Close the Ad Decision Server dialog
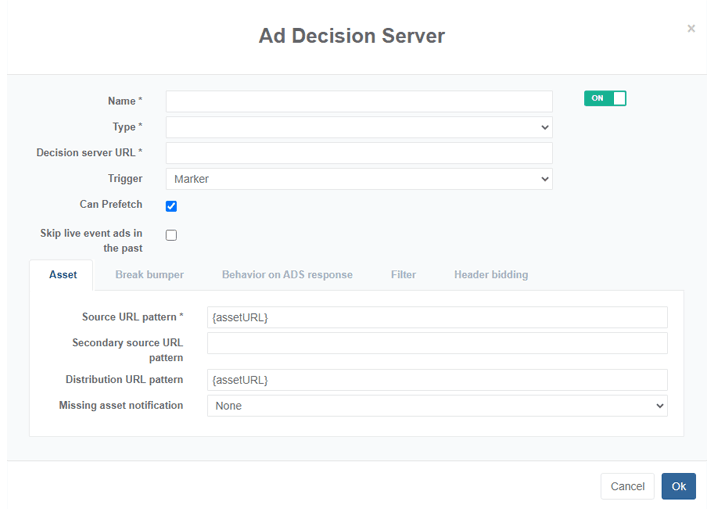 tap(691, 29)
